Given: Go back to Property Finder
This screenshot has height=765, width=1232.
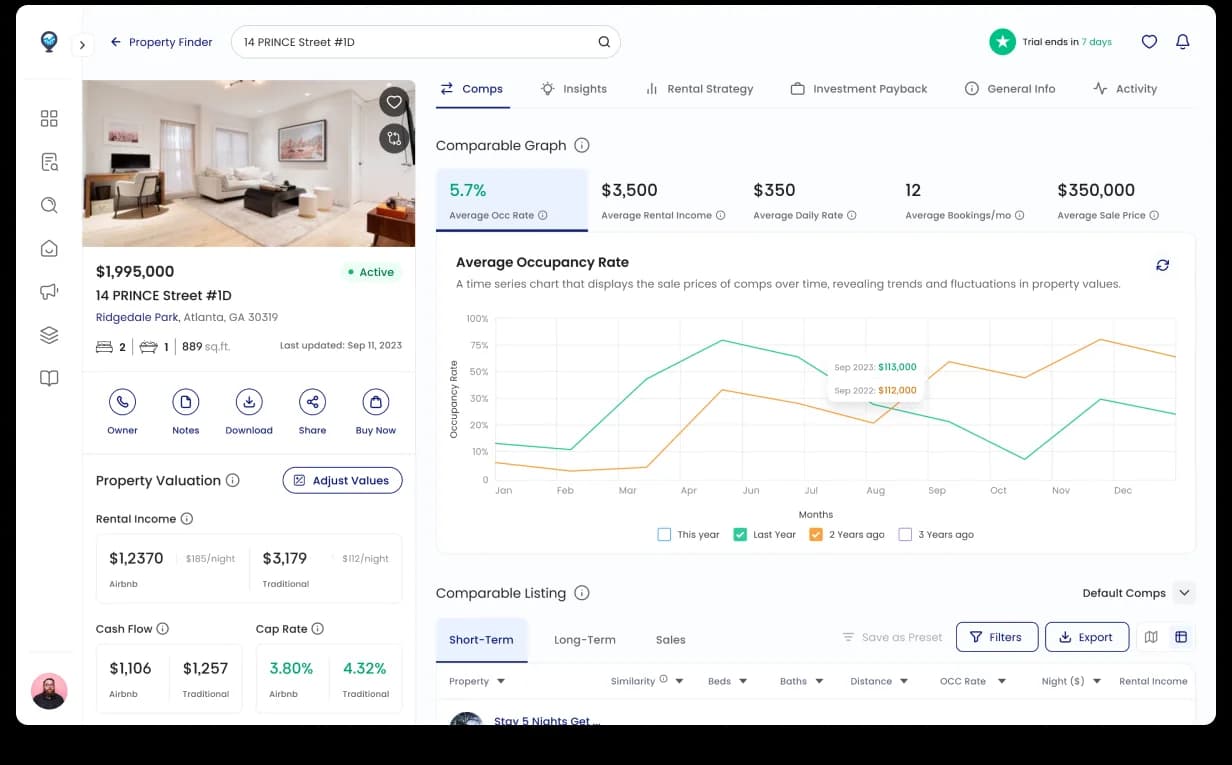Looking at the screenshot, I should tap(161, 42).
